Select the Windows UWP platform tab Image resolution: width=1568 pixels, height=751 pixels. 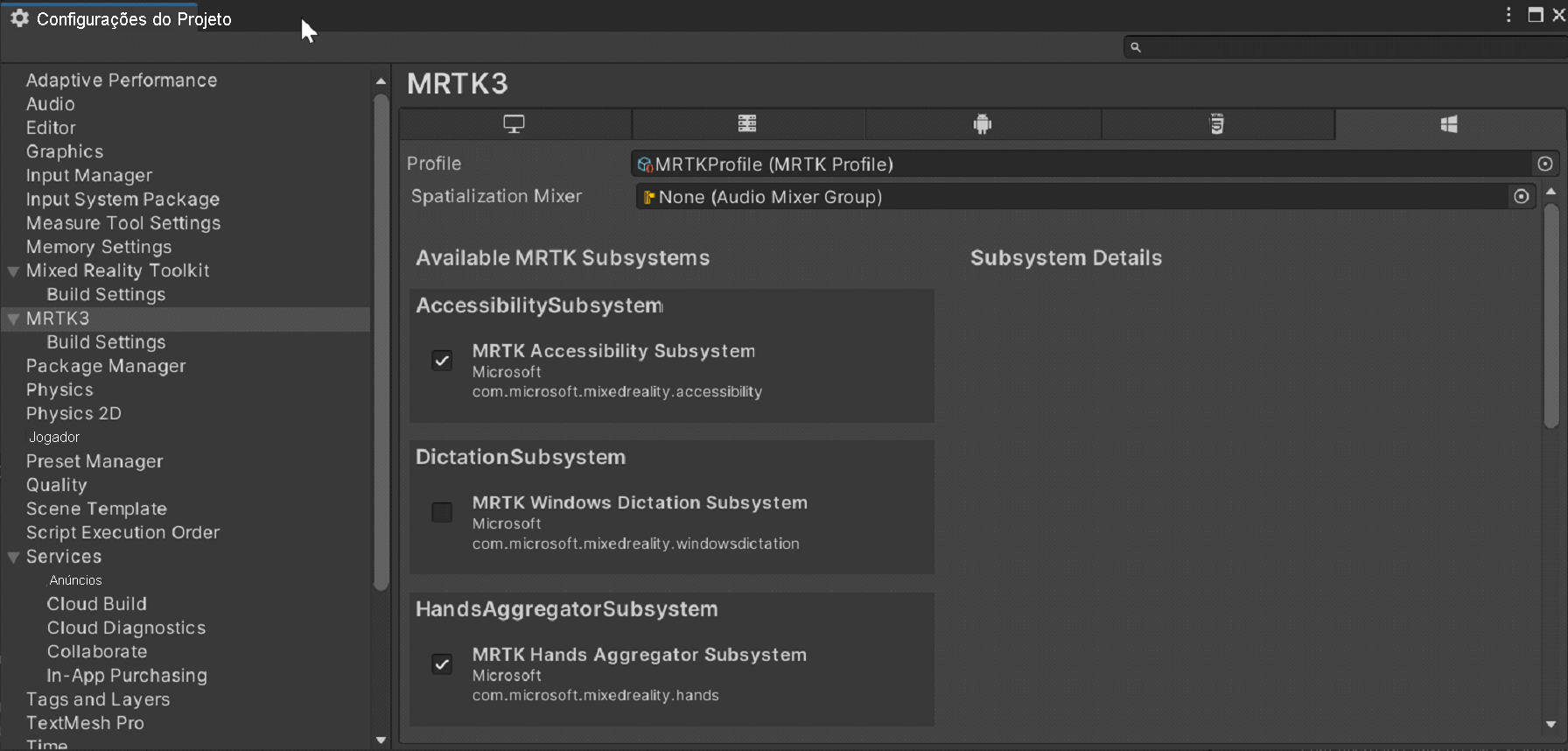tap(1449, 124)
